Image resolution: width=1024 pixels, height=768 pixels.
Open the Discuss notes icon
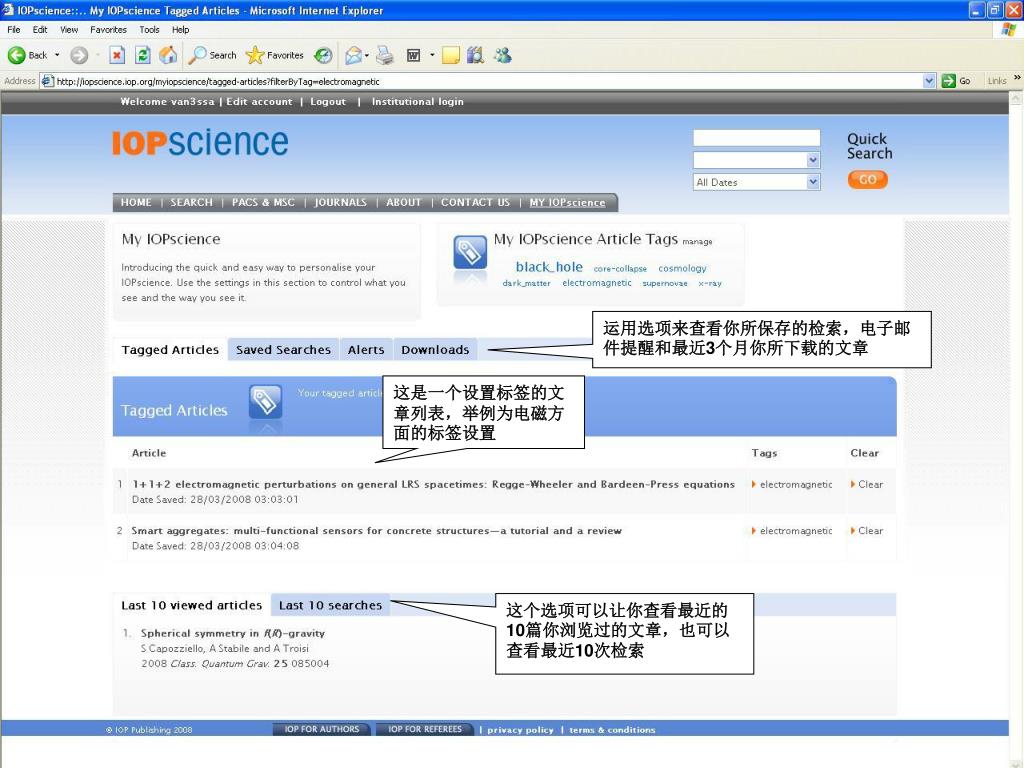tap(451, 56)
